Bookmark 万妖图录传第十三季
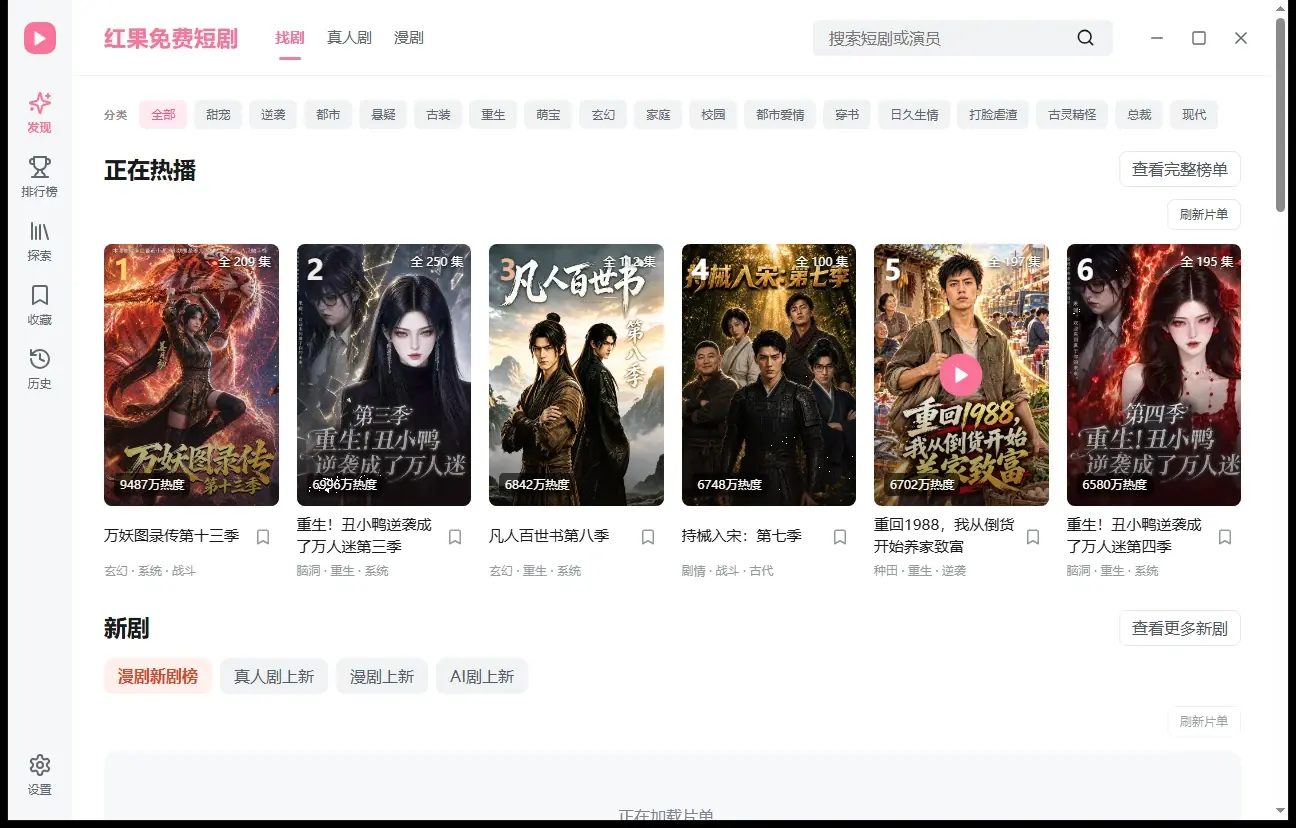The image size is (1296, 828). (263, 537)
